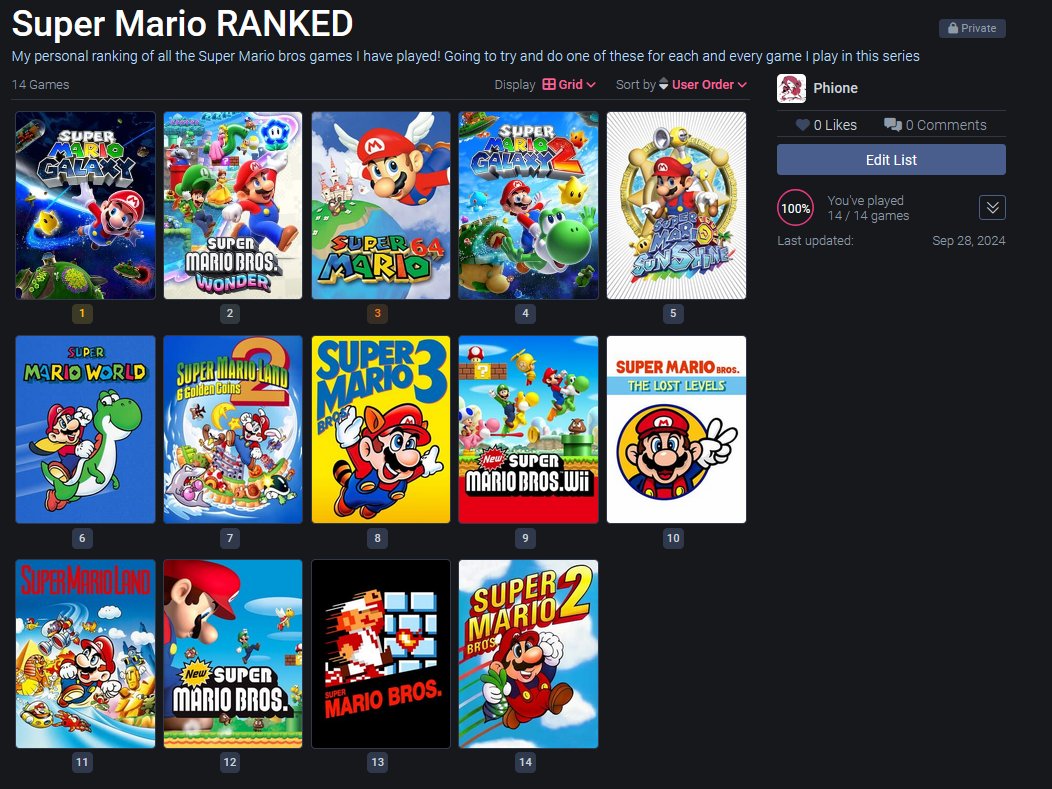Click the 100% progress circle
Screen dimensions: 1052x789
point(795,208)
